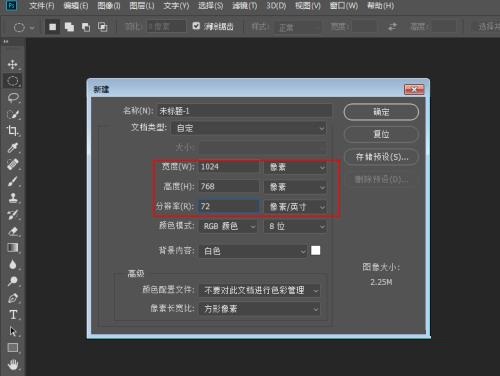Choose Subtract from selection mode icon
The image size is (500, 376).
(x=86, y=27)
